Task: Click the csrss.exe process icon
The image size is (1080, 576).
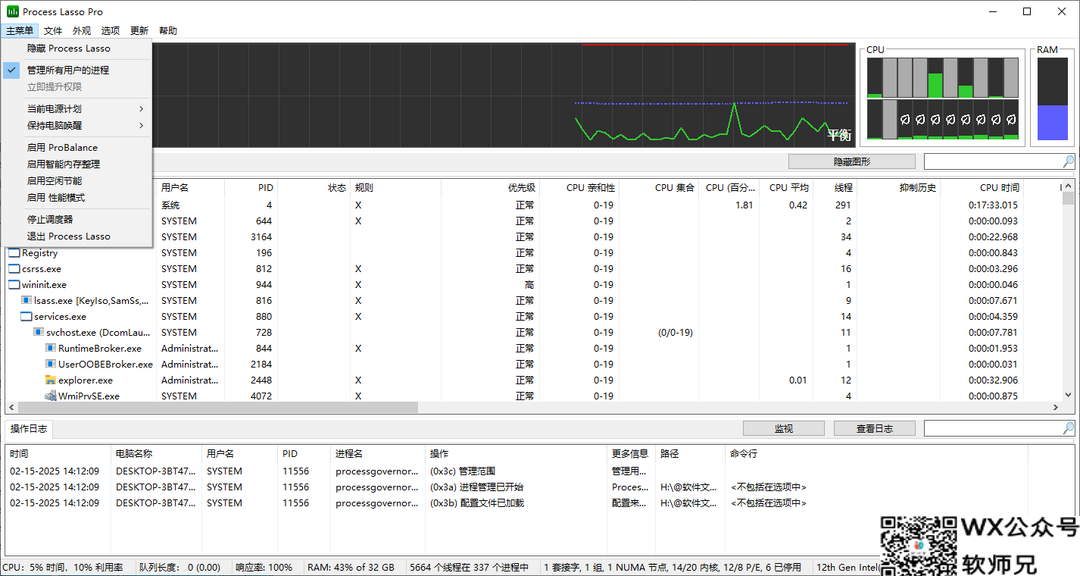Action: pyautogui.click(x=14, y=269)
